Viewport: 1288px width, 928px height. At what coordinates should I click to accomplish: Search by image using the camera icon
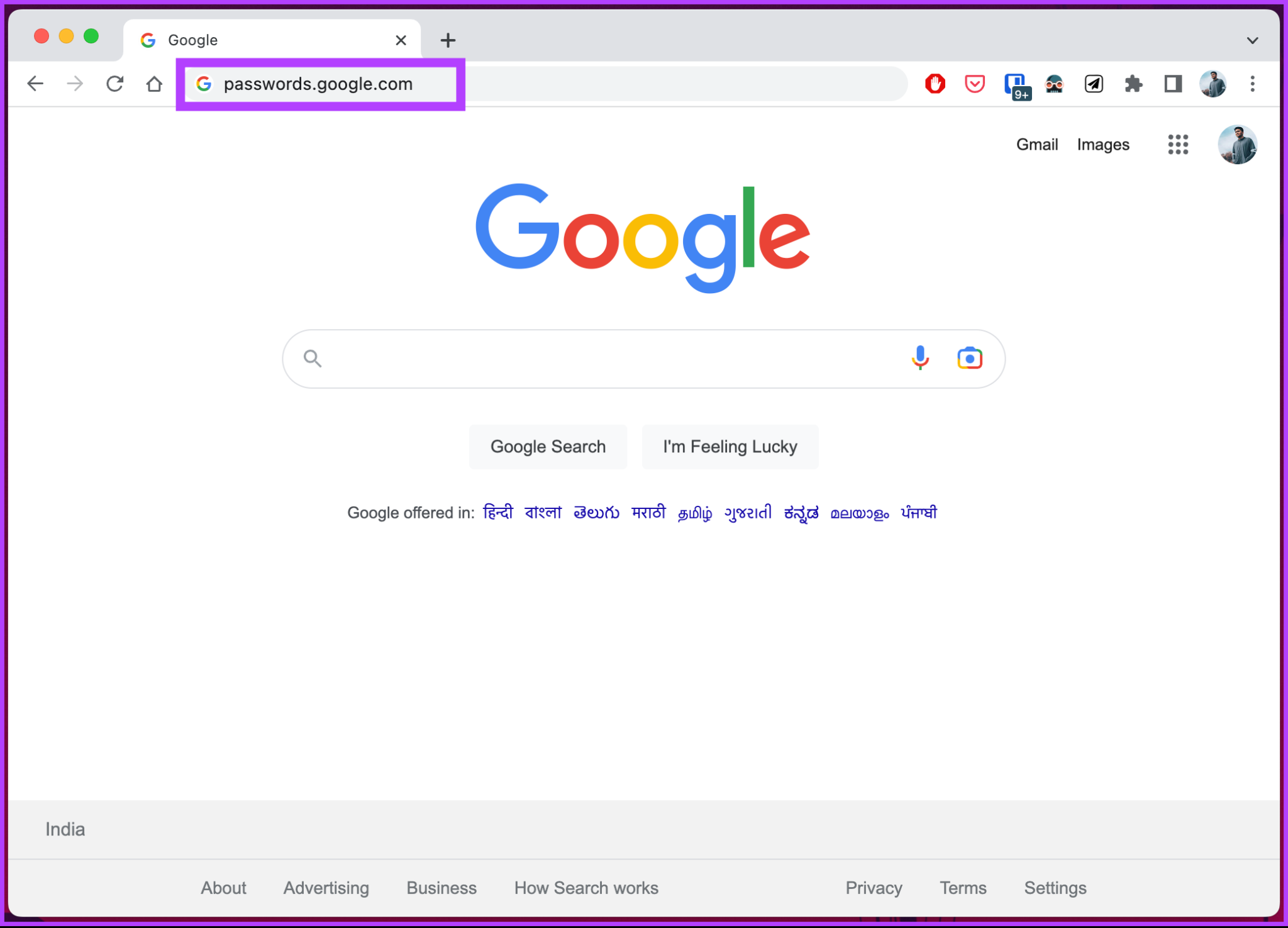click(x=969, y=358)
